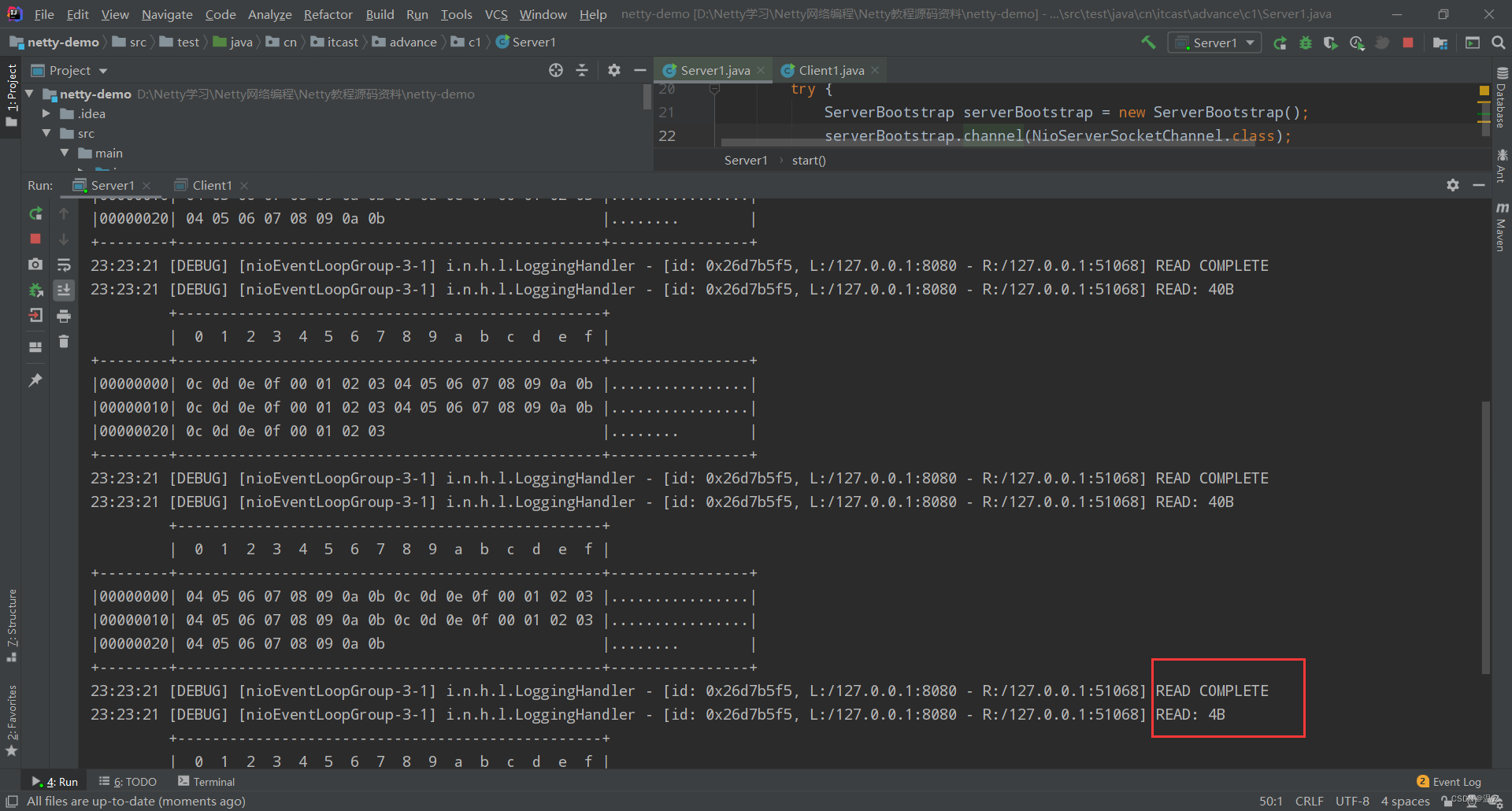Viewport: 1512px width, 811px height.
Task: Toggle scroll to end of console
Action: coord(64,290)
